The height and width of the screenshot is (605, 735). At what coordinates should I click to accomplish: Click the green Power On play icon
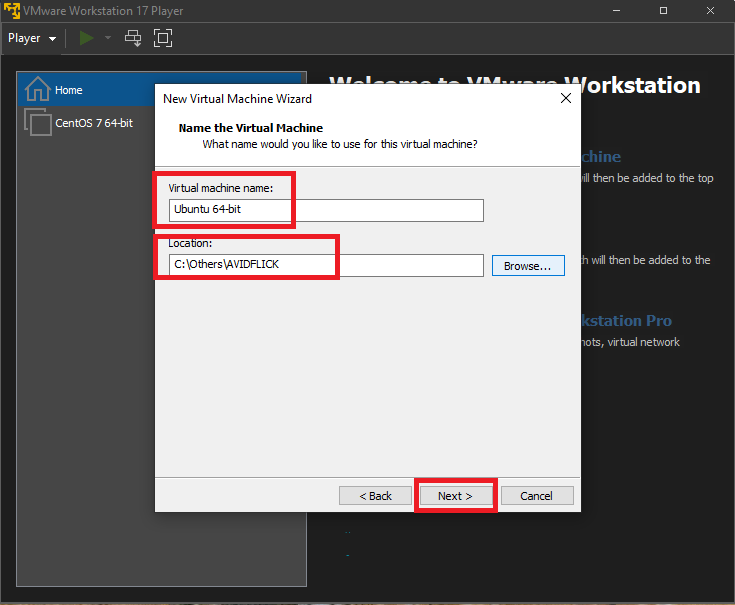[87, 38]
